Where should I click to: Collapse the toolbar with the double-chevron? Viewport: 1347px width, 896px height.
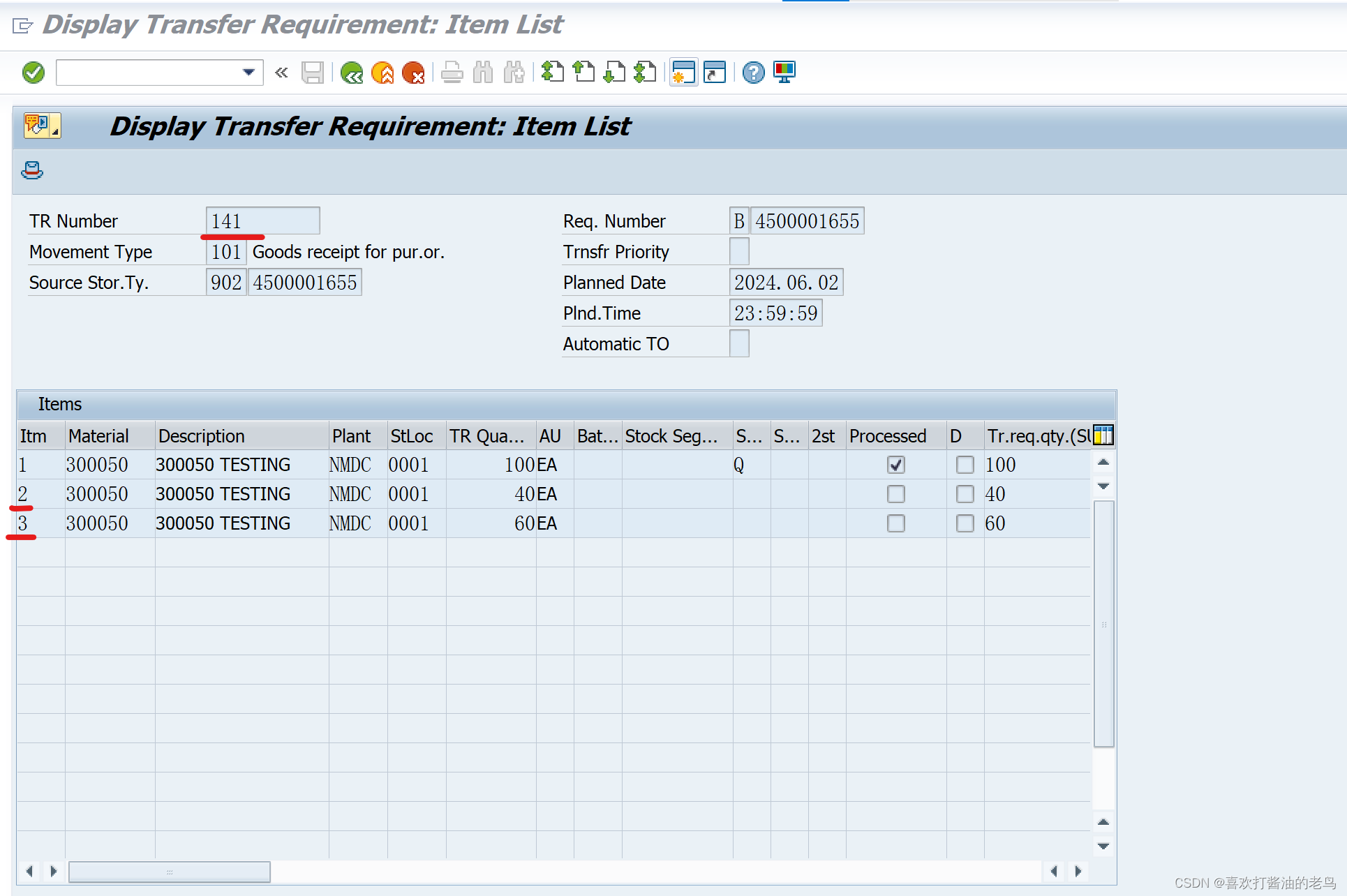[x=281, y=73]
